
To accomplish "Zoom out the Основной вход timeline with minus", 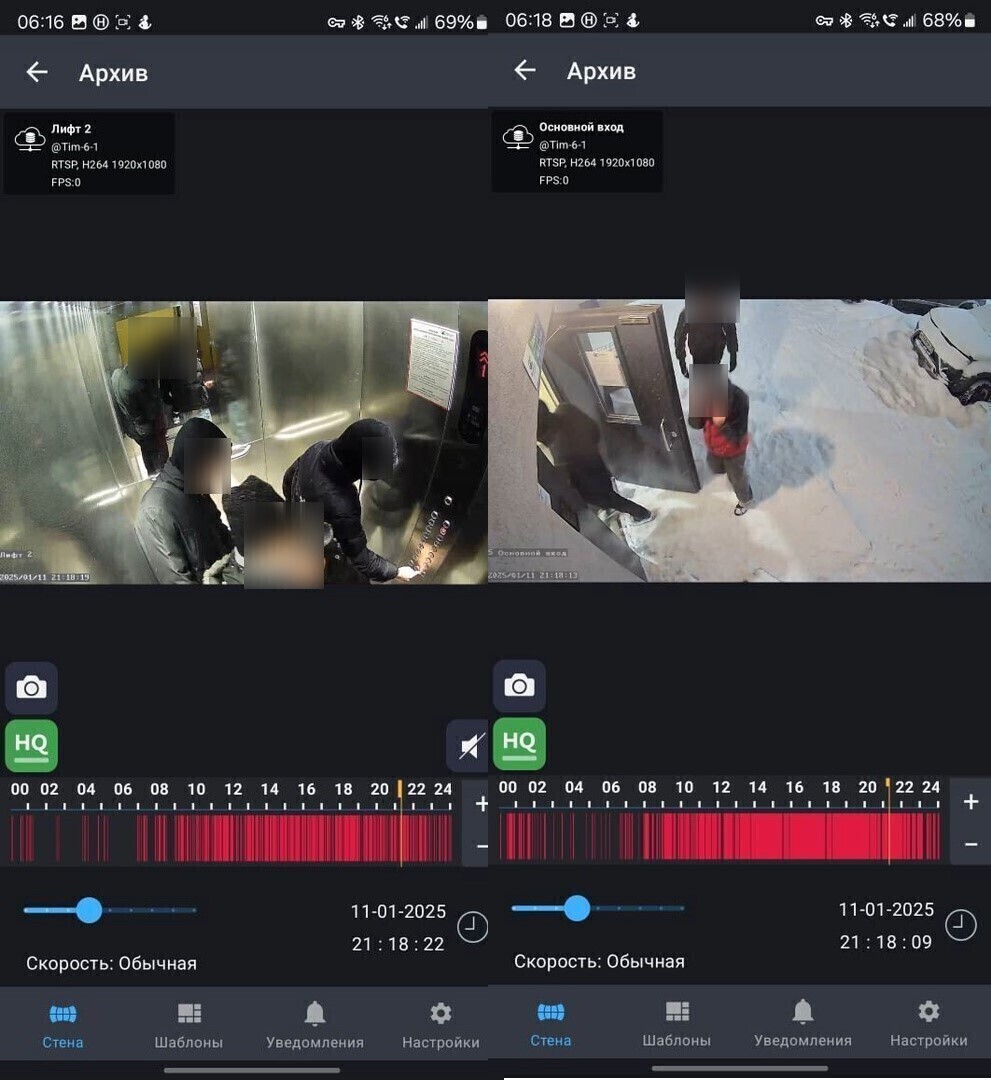I will coord(970,845).
